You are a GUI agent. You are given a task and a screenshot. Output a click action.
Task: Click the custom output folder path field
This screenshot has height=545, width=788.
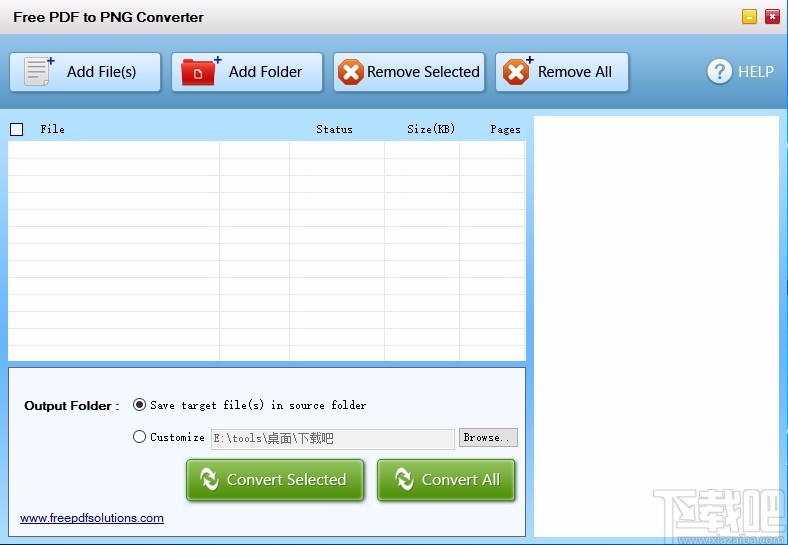333,438
